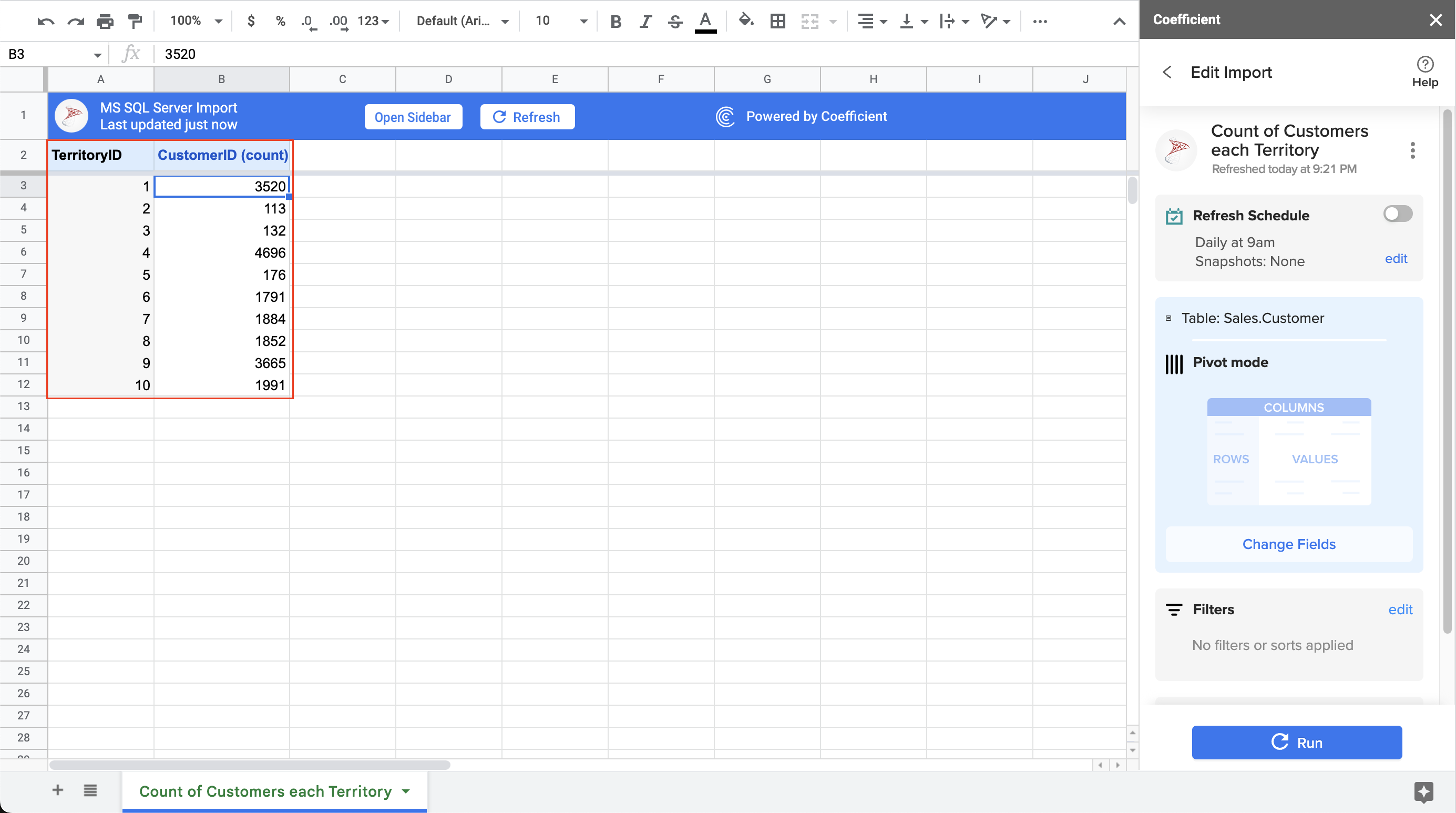Open the Fill color tool
The height and width of the screenshot is (813, 1456).
click(745, 21)
